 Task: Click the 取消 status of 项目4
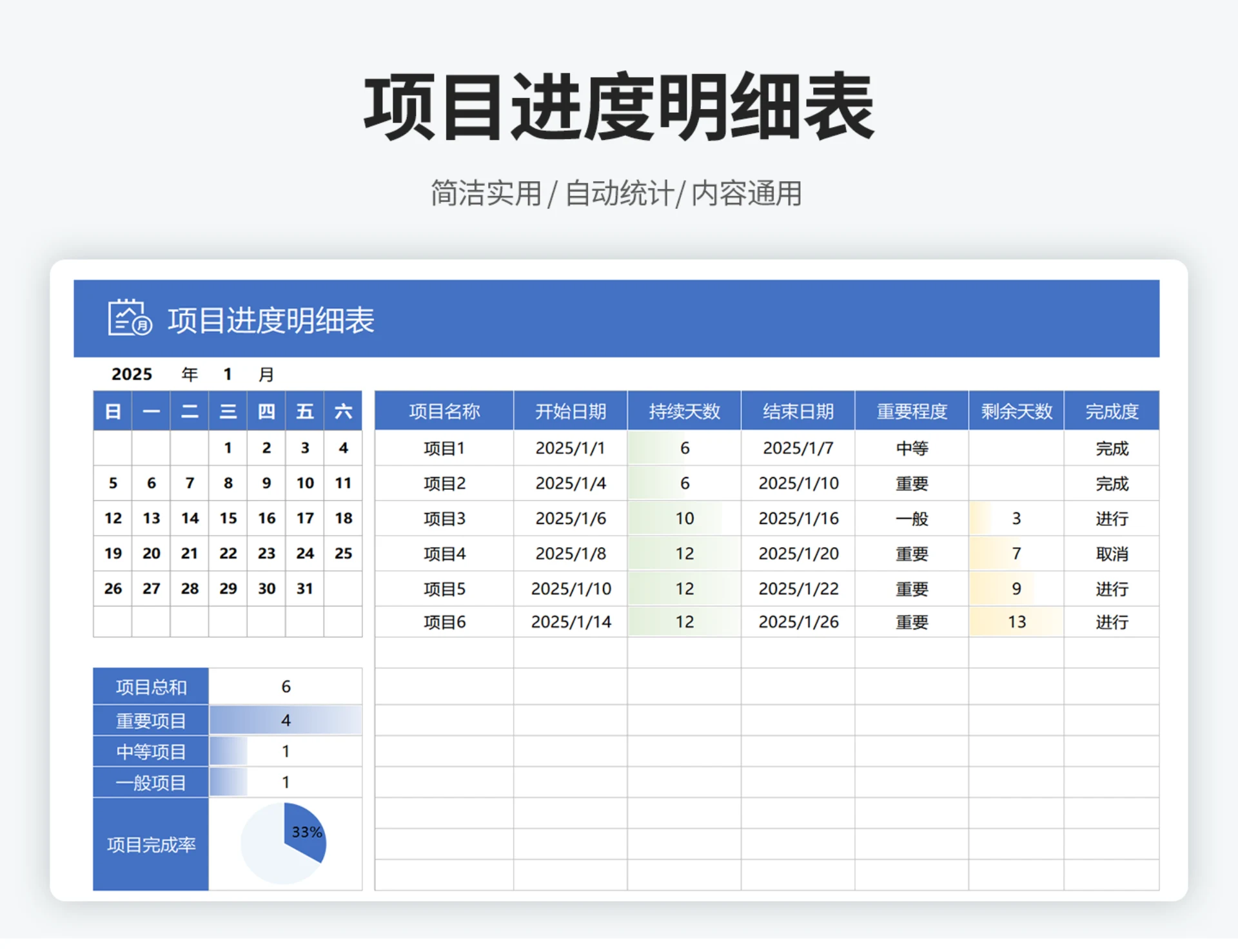pyautogui.click(x=1112, y=553)
